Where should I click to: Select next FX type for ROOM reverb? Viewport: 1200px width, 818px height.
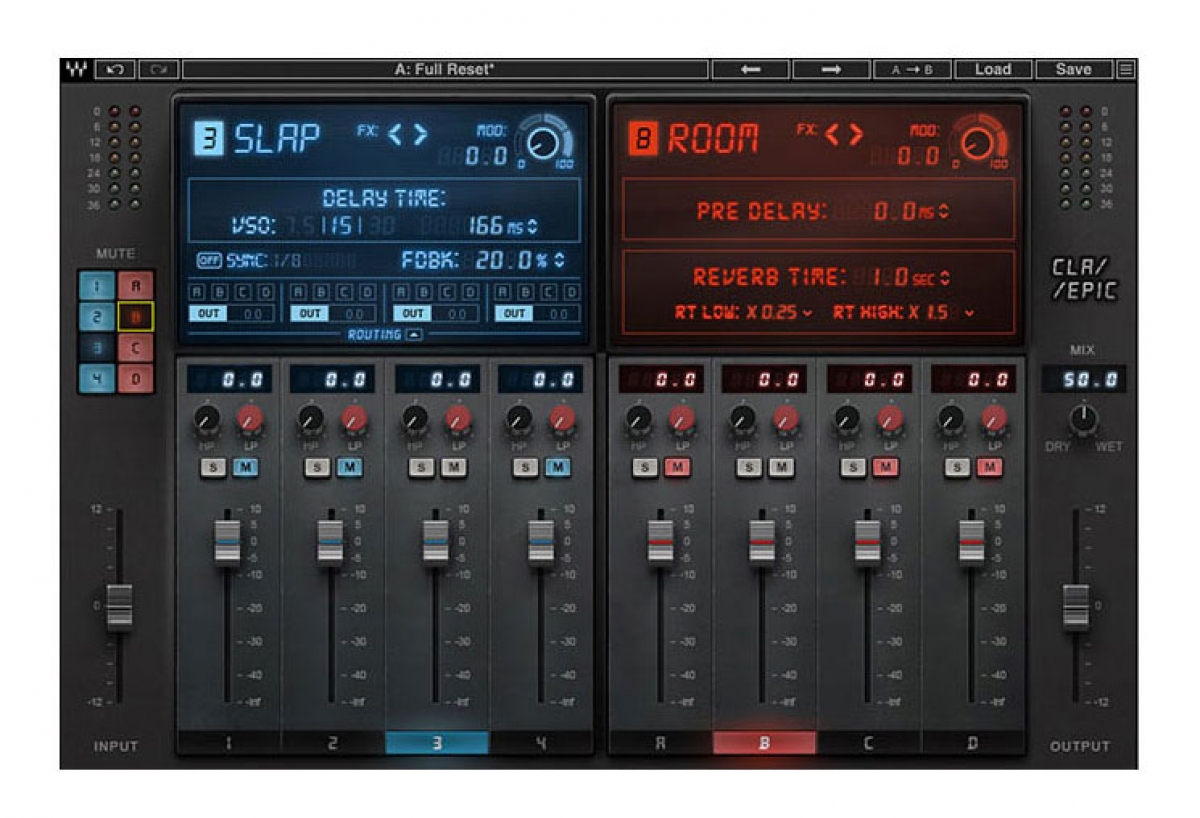858,134
